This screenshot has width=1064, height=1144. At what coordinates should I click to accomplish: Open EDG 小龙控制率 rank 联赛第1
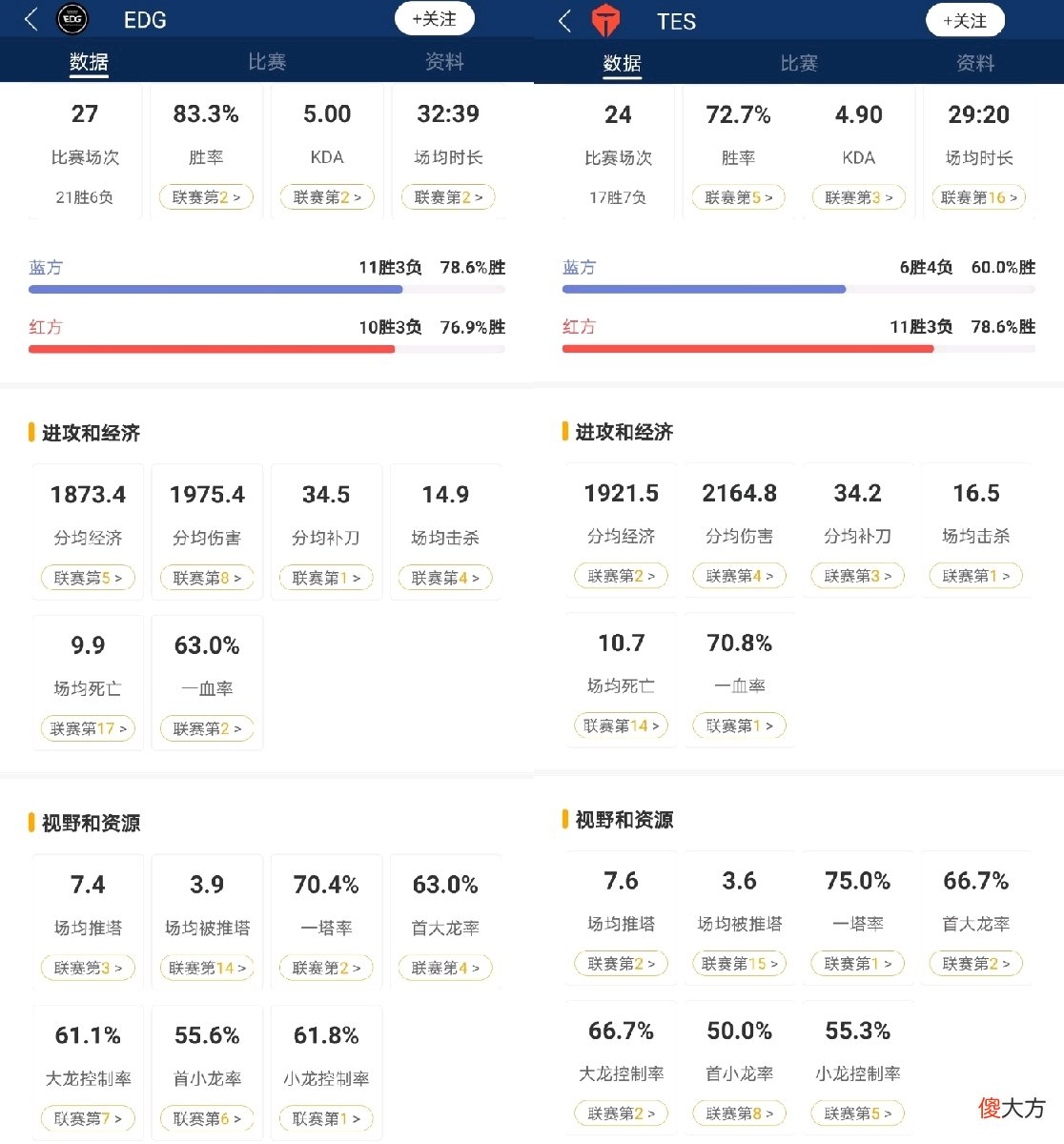326,1118
